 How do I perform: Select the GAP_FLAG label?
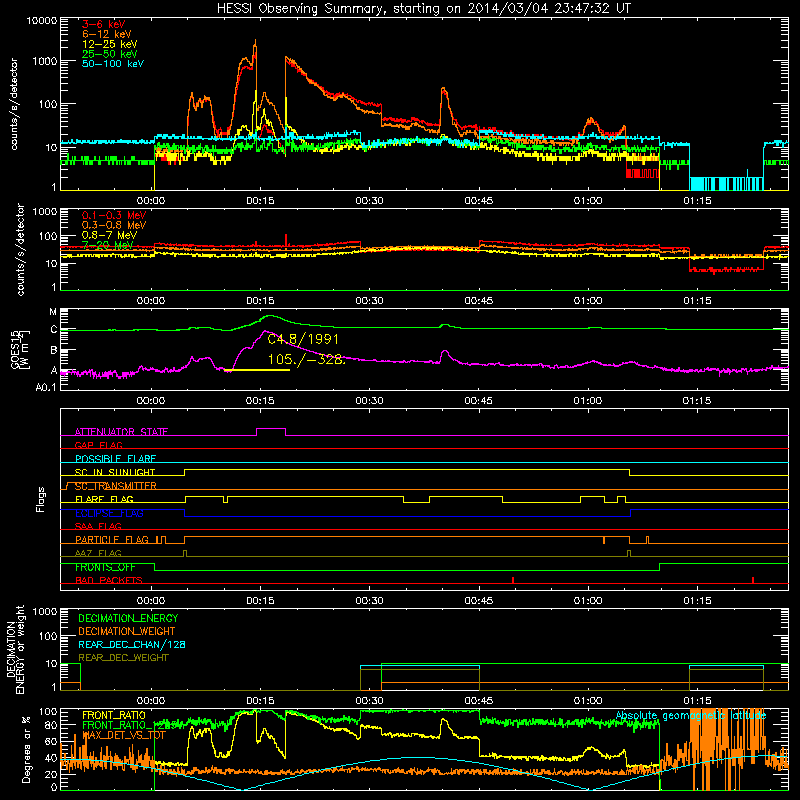pyautogui.click(x=98, y=445)
